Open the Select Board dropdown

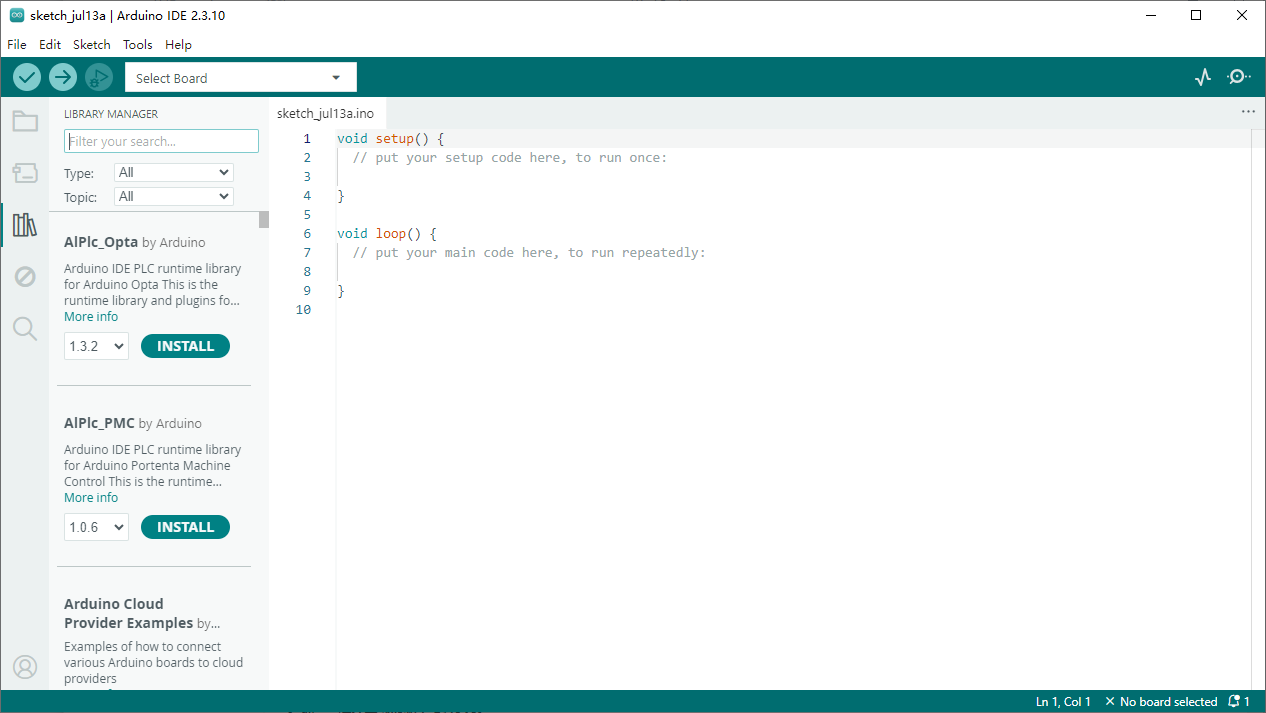coord(240,78)
